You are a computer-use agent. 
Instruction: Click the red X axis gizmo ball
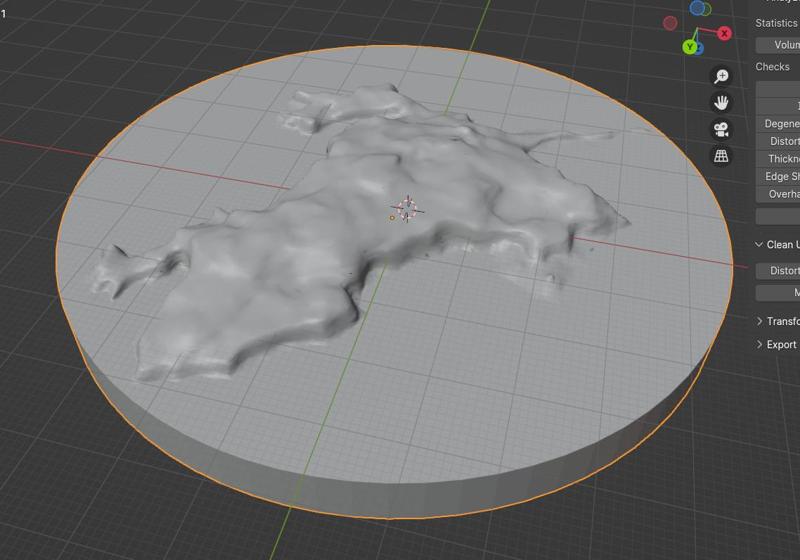tap(724, 34)
